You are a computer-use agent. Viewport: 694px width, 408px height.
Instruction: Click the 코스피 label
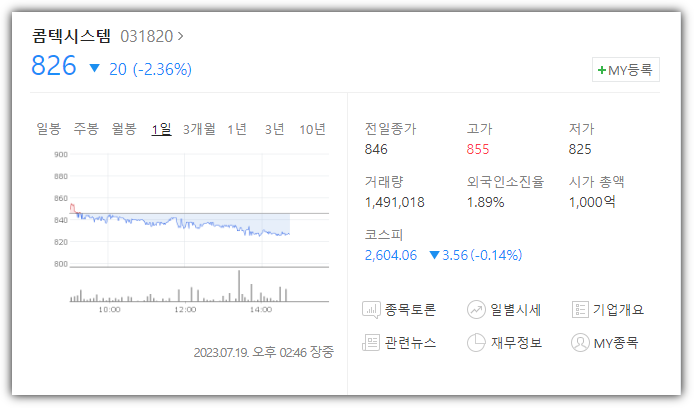(x=384, y=235)
